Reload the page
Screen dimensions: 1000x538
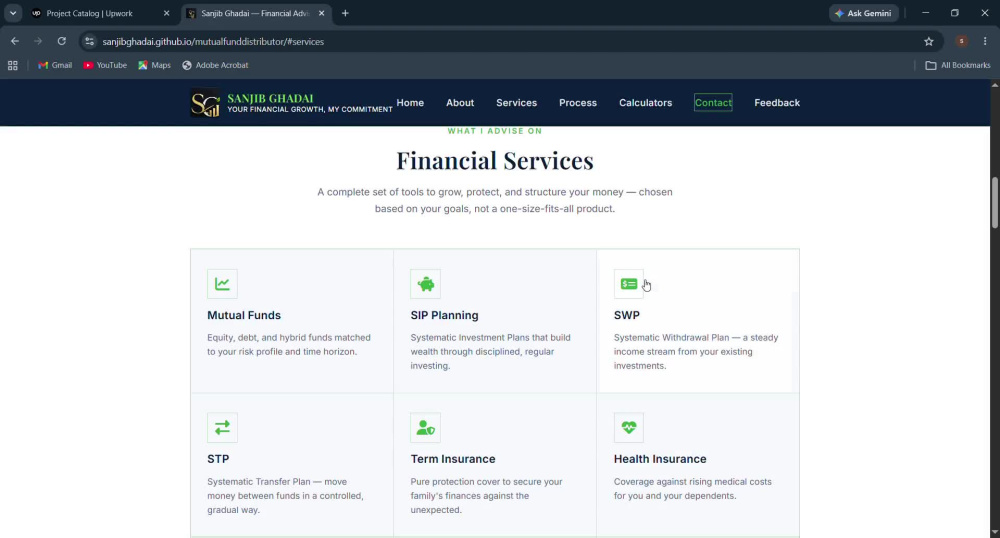click(x=61, y=41)
